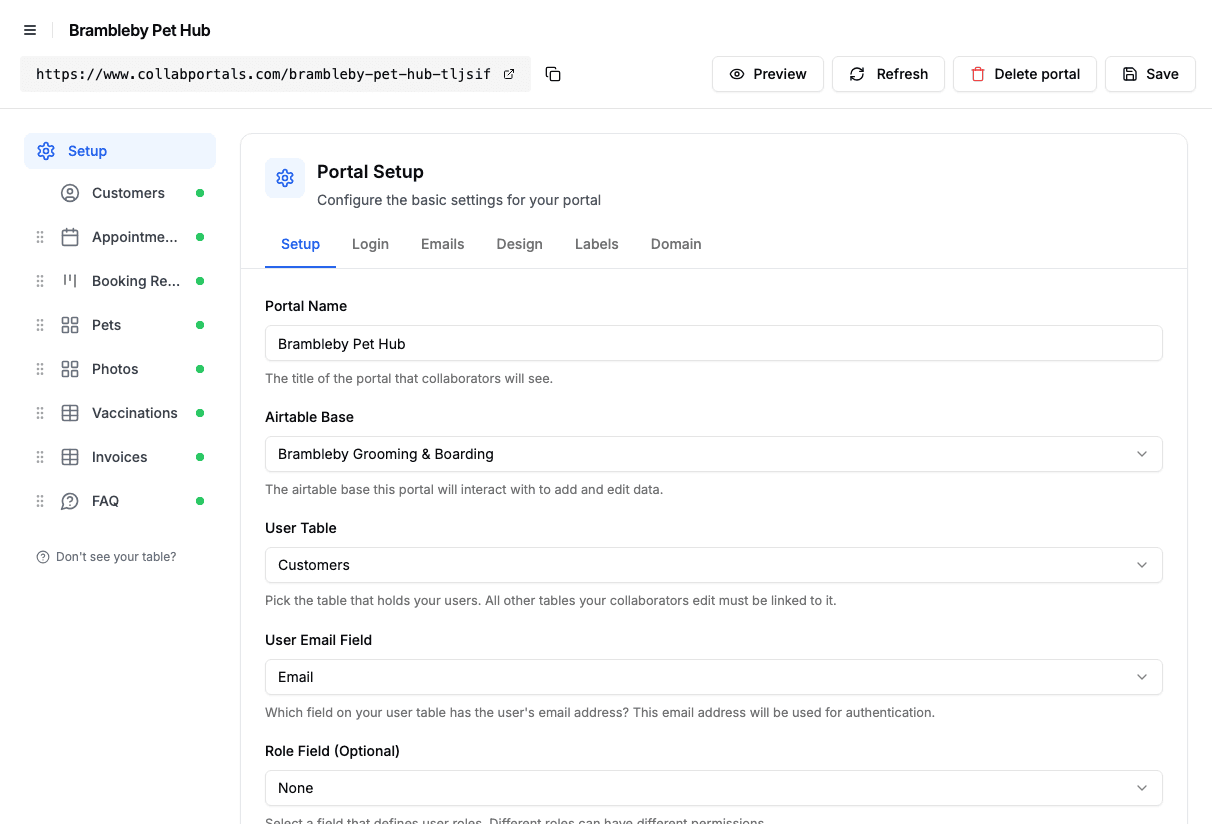Grab the Appointments drag handle
This screenshot has height=824, width=1212.
[x=40, y=237]
